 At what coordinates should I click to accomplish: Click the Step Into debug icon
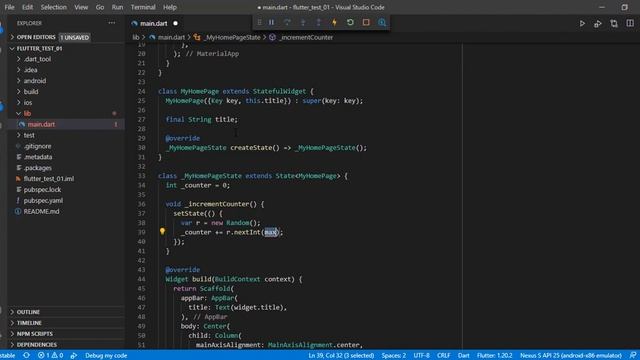coord(303,22)
